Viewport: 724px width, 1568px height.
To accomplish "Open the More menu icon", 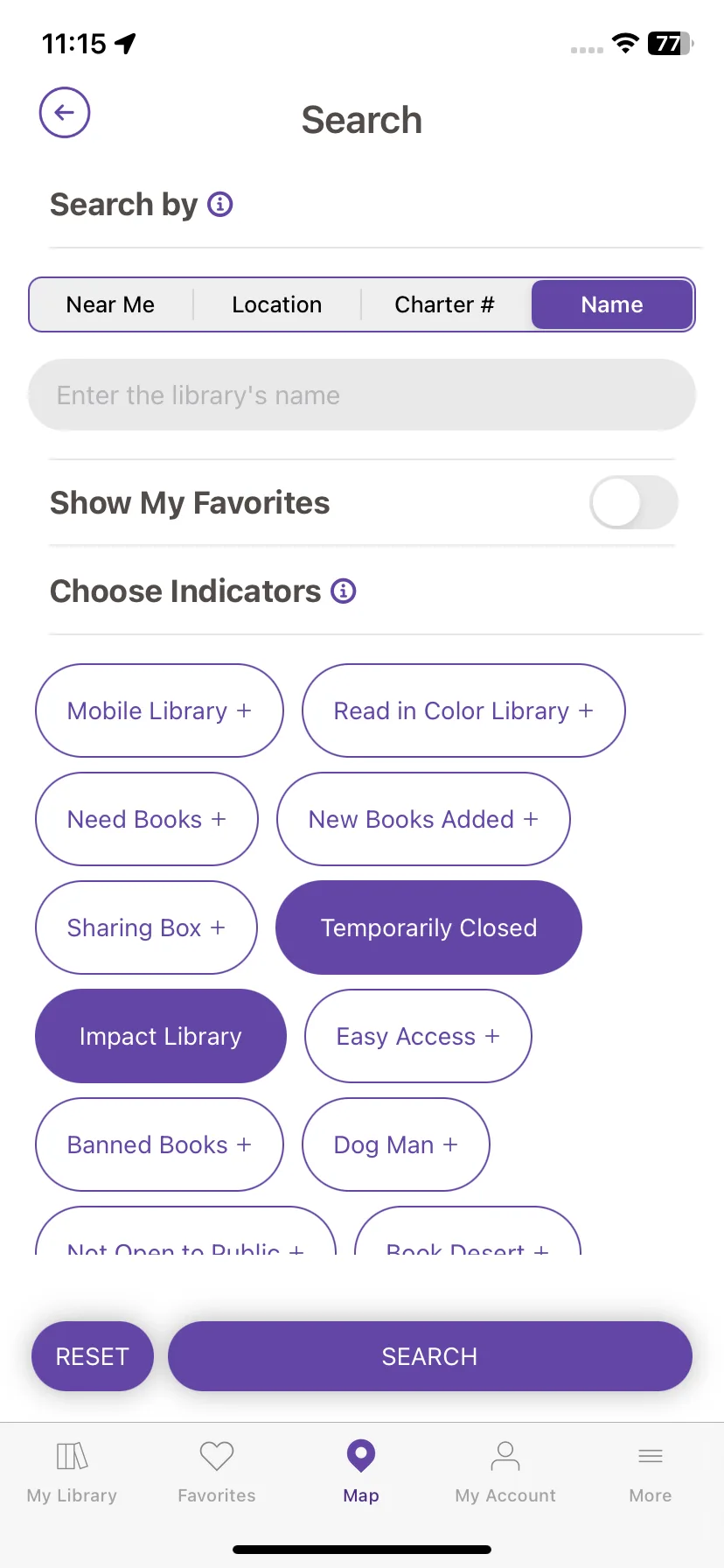I will [x=651, y=1457].
